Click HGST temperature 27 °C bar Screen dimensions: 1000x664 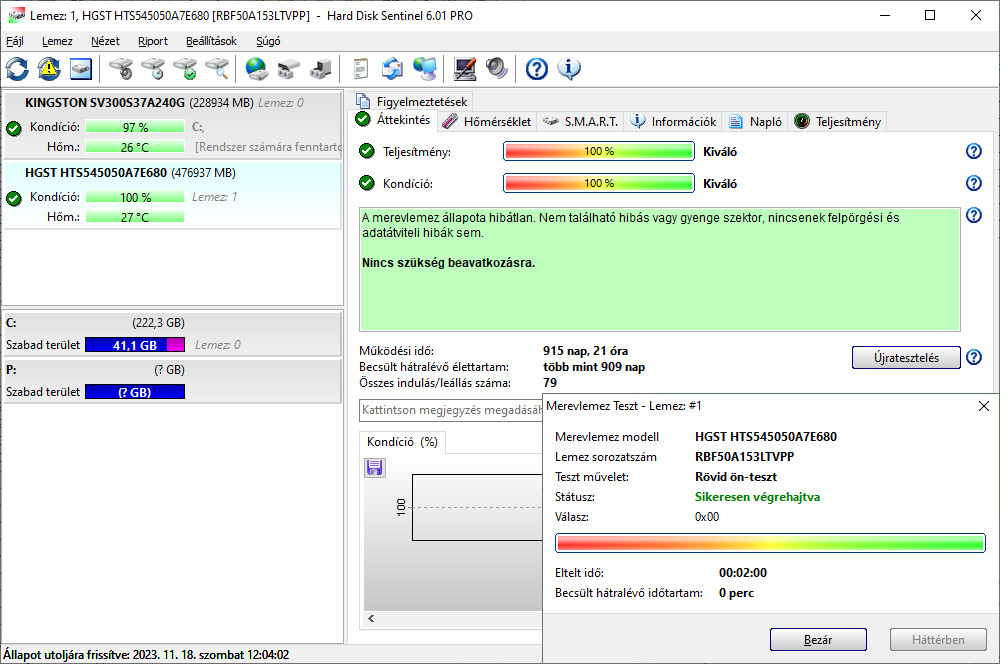tap(135, 217)
